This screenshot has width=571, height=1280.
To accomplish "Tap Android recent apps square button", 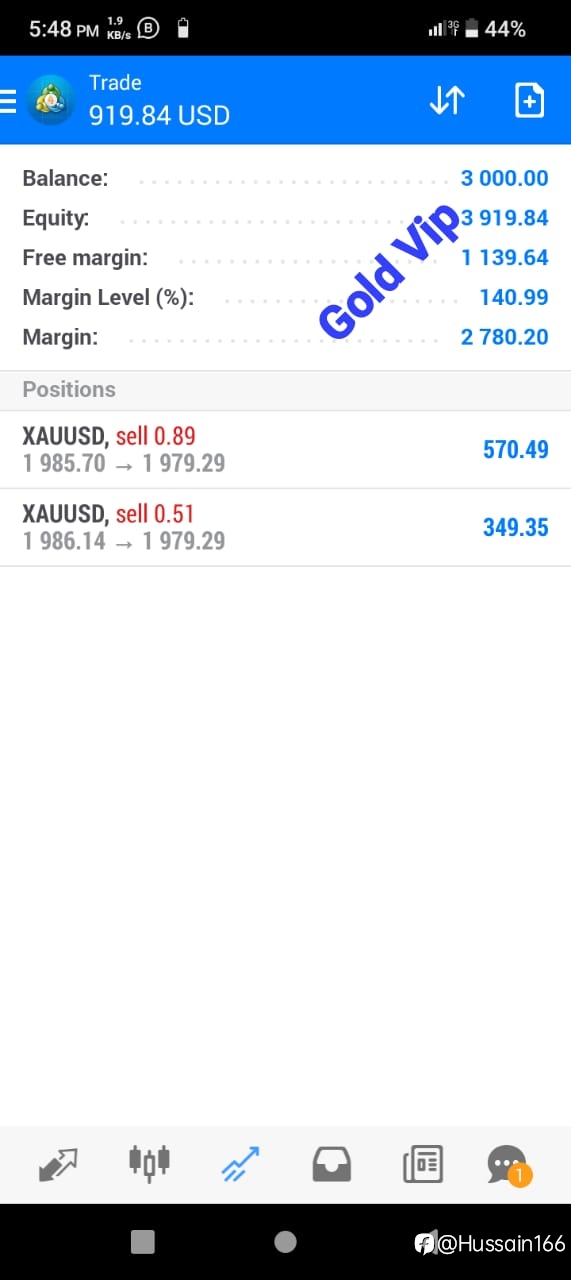I will coord(143,1242).
